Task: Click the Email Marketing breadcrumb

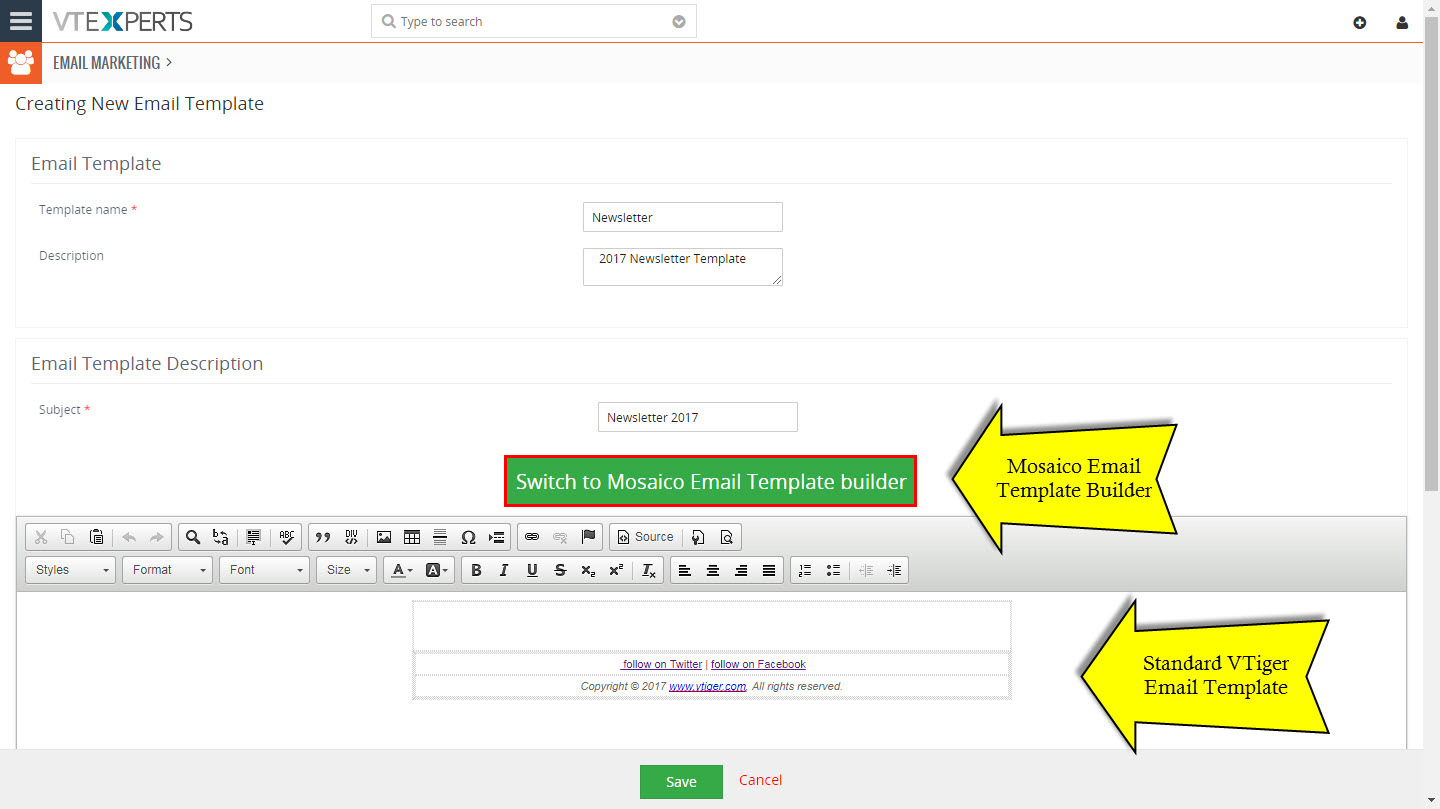Action: click(106, 63)
